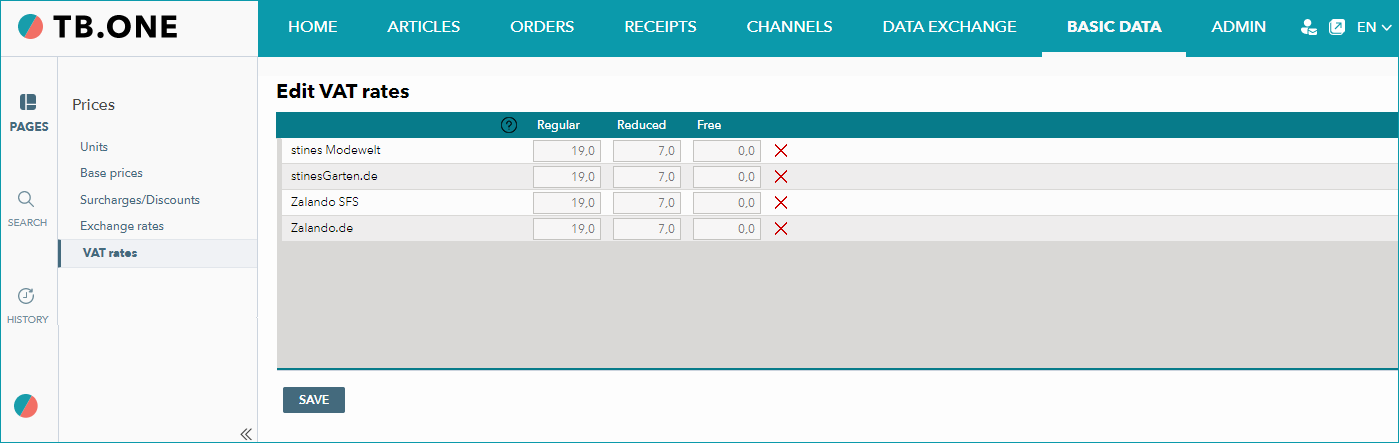1399x443 pixels.
Task: Open the RECEIPTS menu
Action: coord(660,27)
